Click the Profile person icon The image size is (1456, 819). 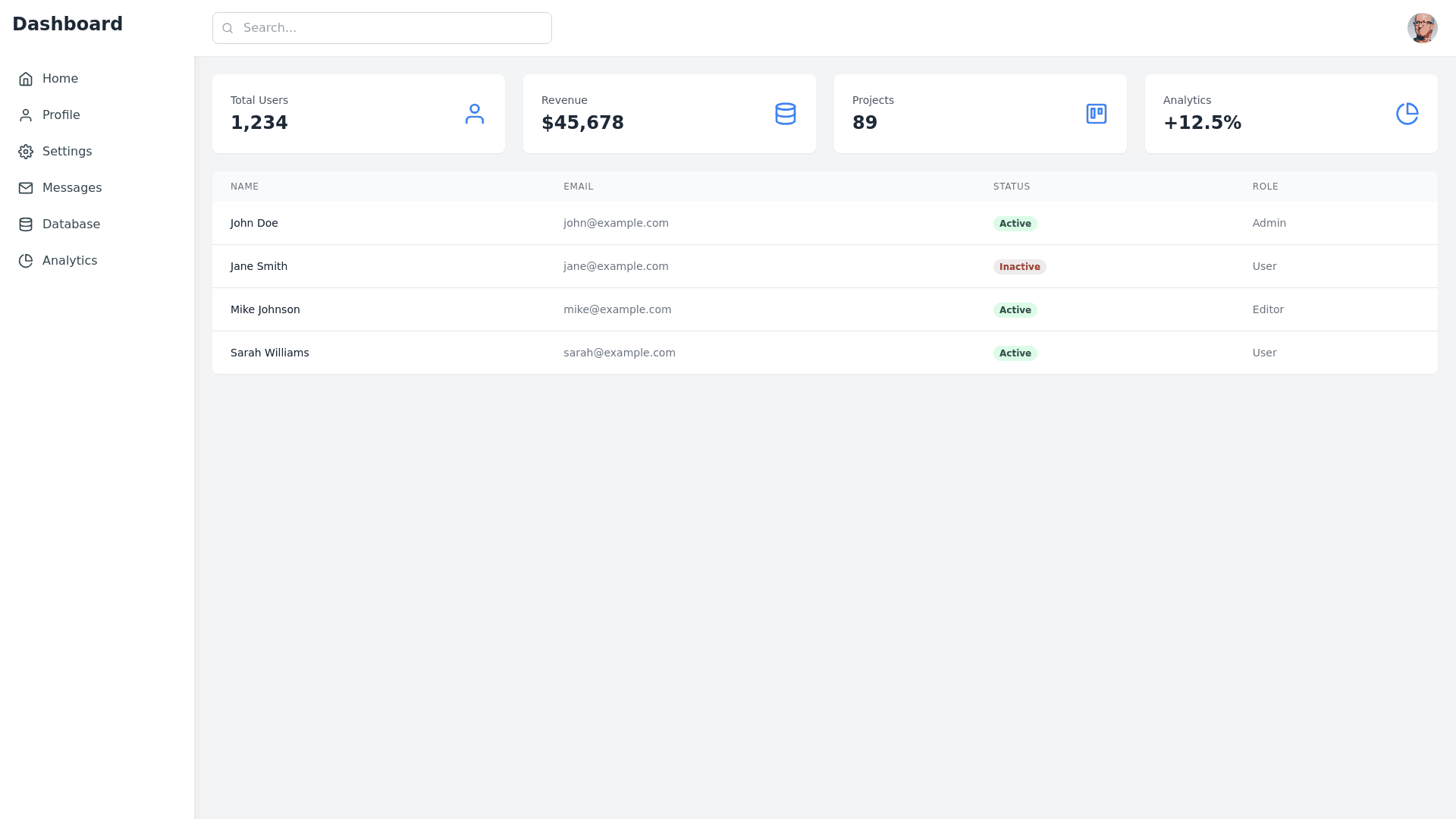[x=25, y=115]
